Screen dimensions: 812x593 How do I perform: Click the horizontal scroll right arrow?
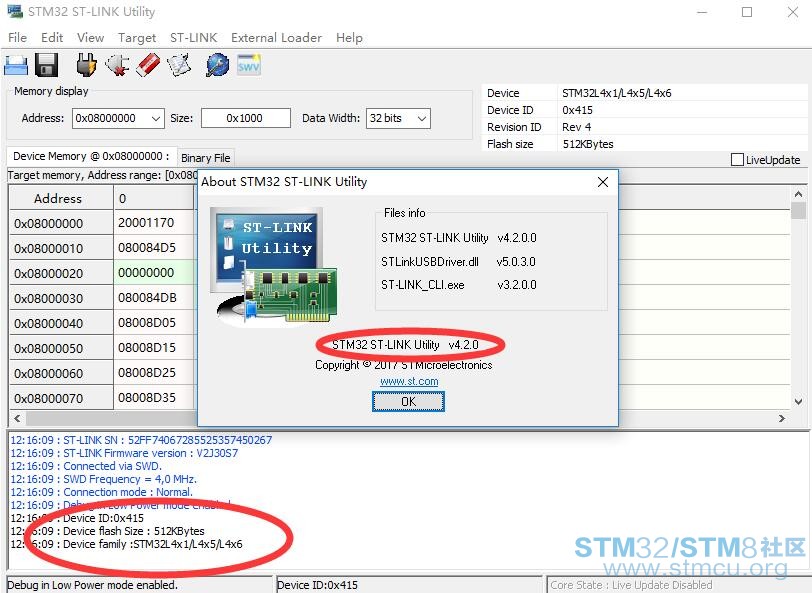[781, 418]
